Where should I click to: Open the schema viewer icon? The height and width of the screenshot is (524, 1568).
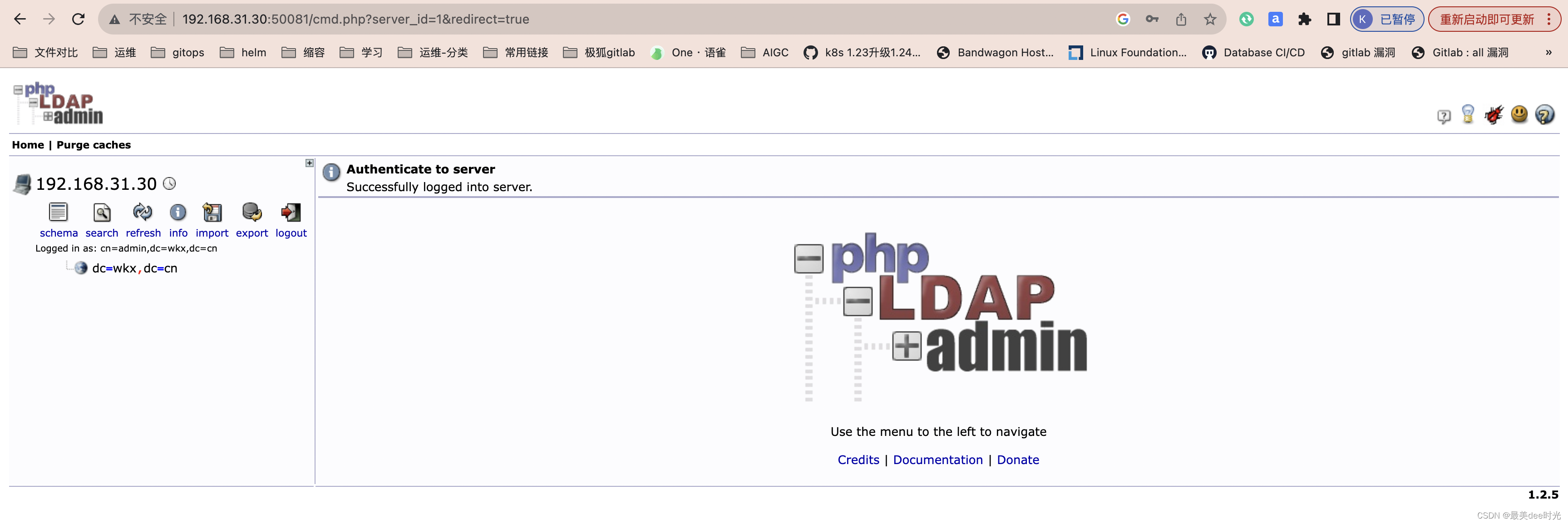click(59, 213)
